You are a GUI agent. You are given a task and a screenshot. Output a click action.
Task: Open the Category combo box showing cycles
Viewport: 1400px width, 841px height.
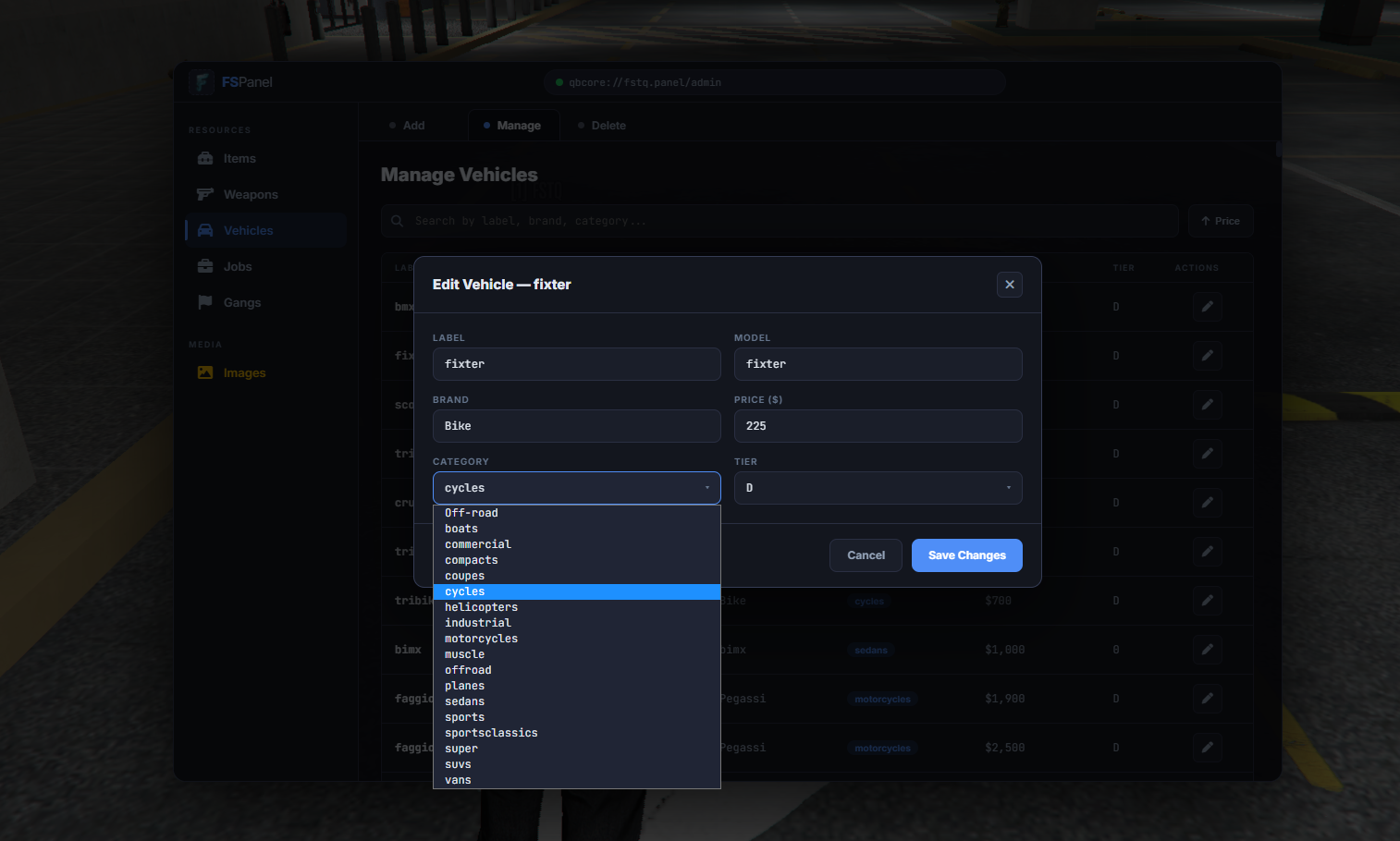[577, 488]
